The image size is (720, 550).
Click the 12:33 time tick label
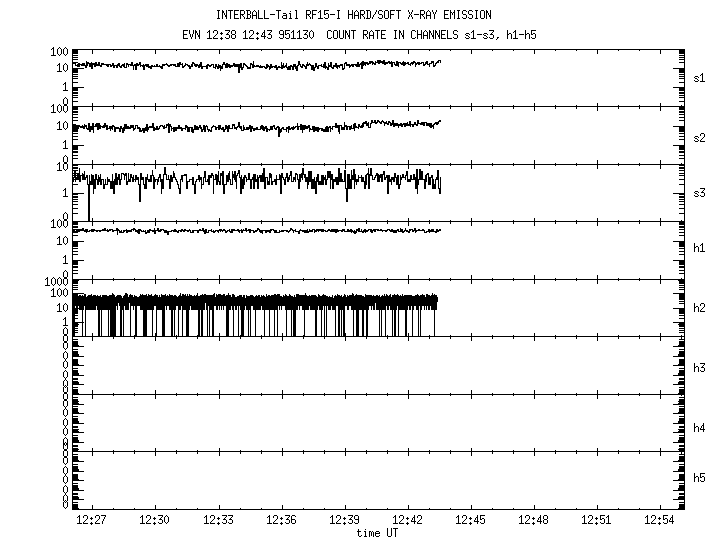point(218,521)
